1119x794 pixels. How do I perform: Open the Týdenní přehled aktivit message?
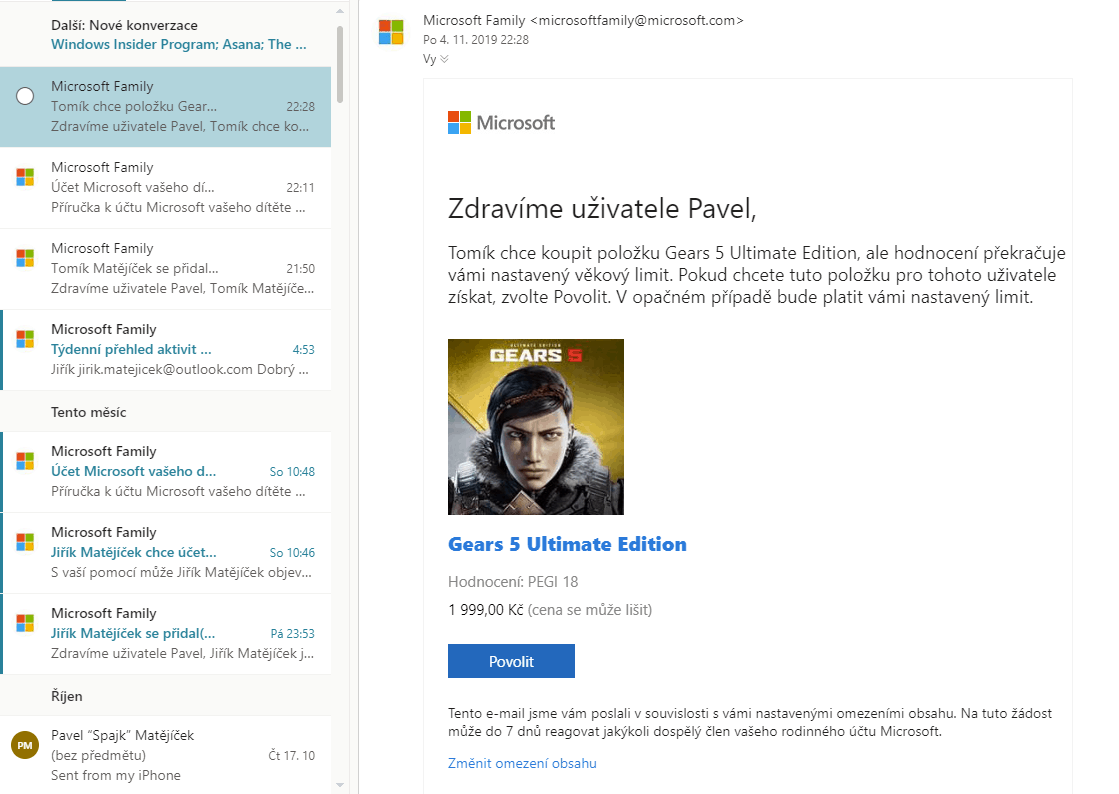click(131, 350)
